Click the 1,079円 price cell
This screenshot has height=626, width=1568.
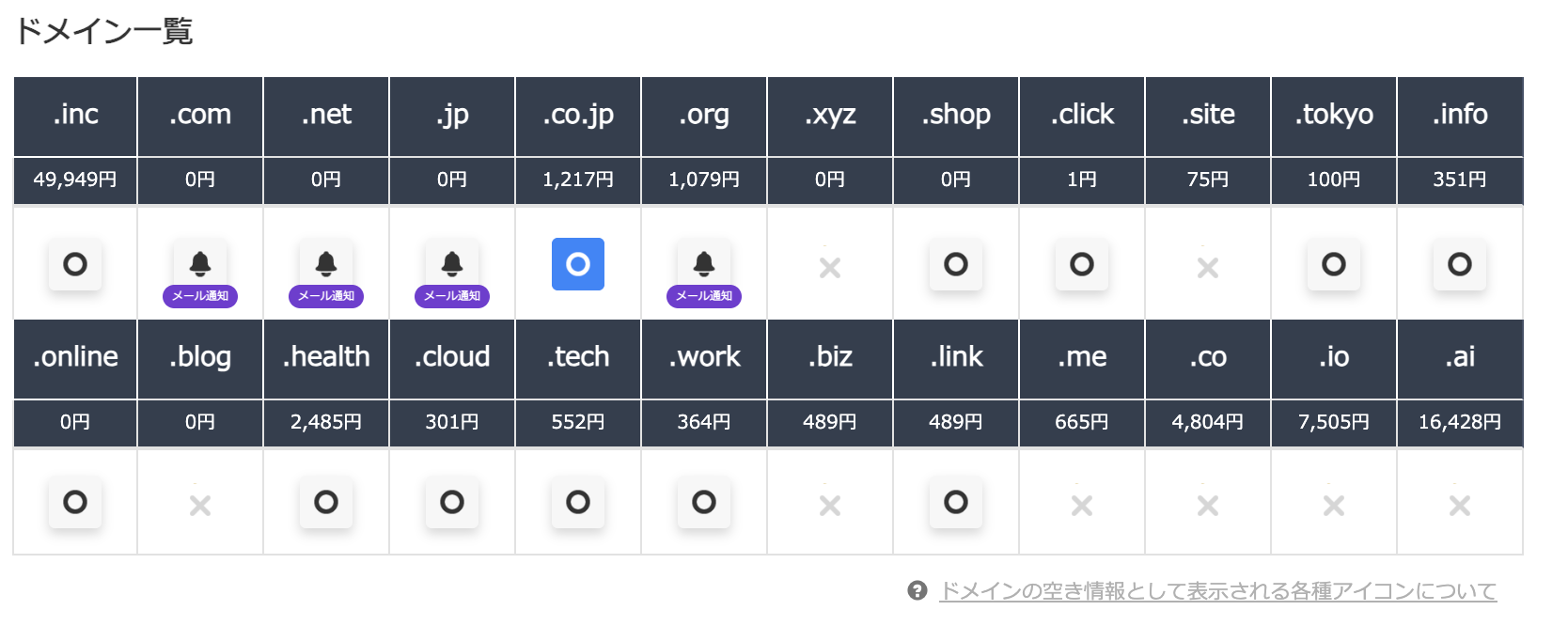point(704,180)
